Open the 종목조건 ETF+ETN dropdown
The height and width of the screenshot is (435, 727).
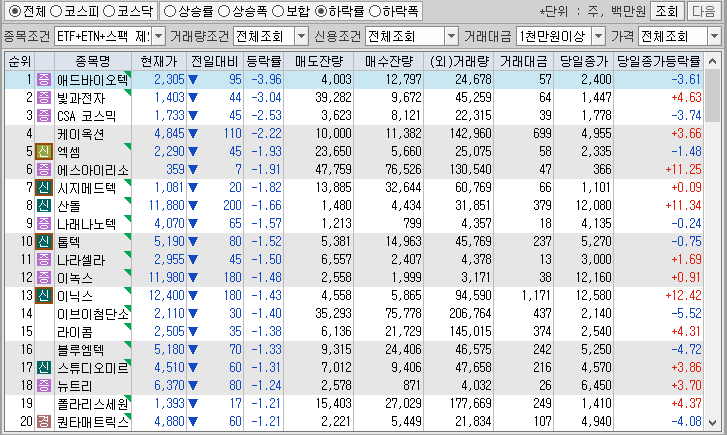(x=159, y=36)
